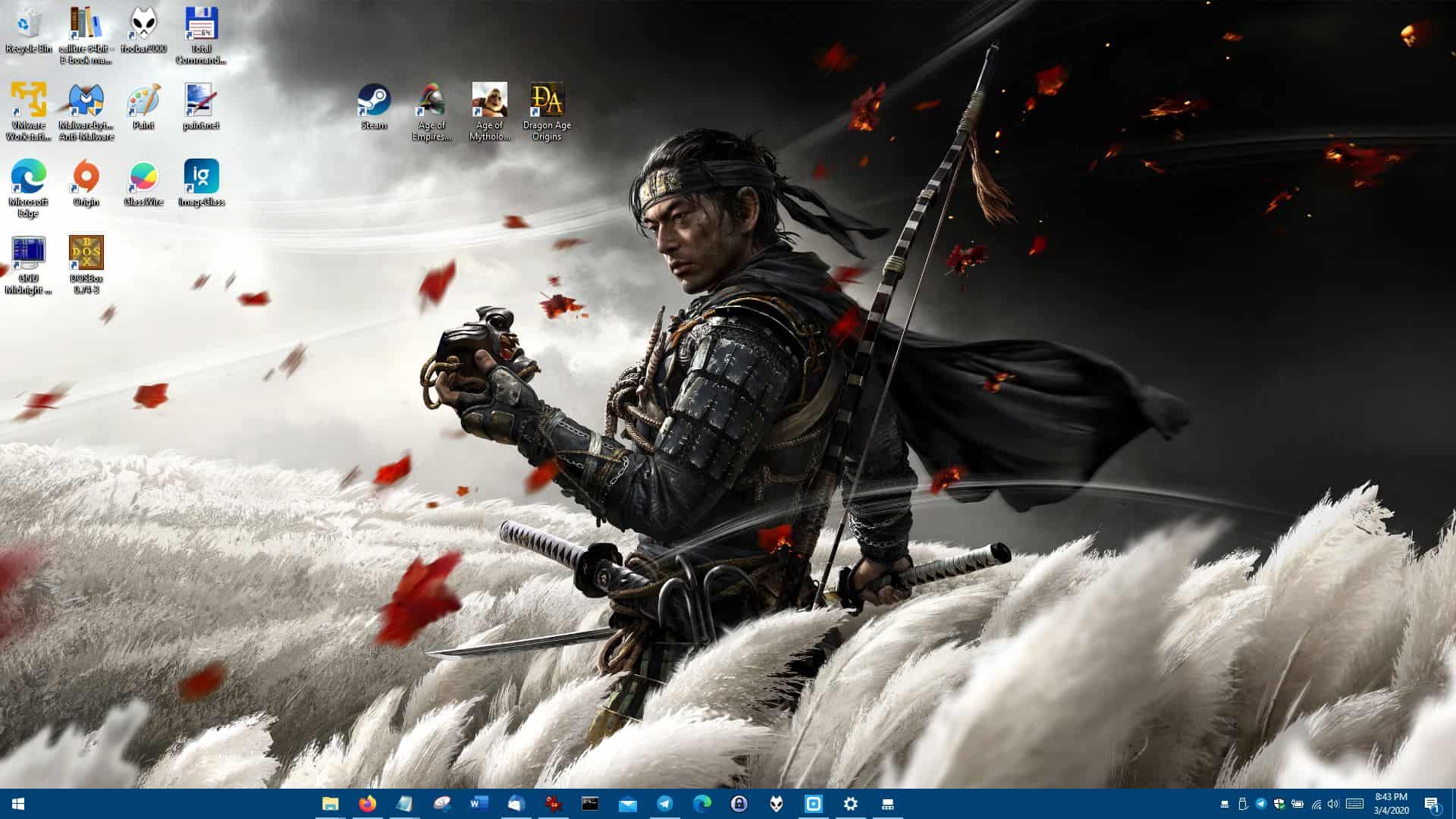
Task: Open Firefox from the taskbar
Action: [x=367, y=804]
